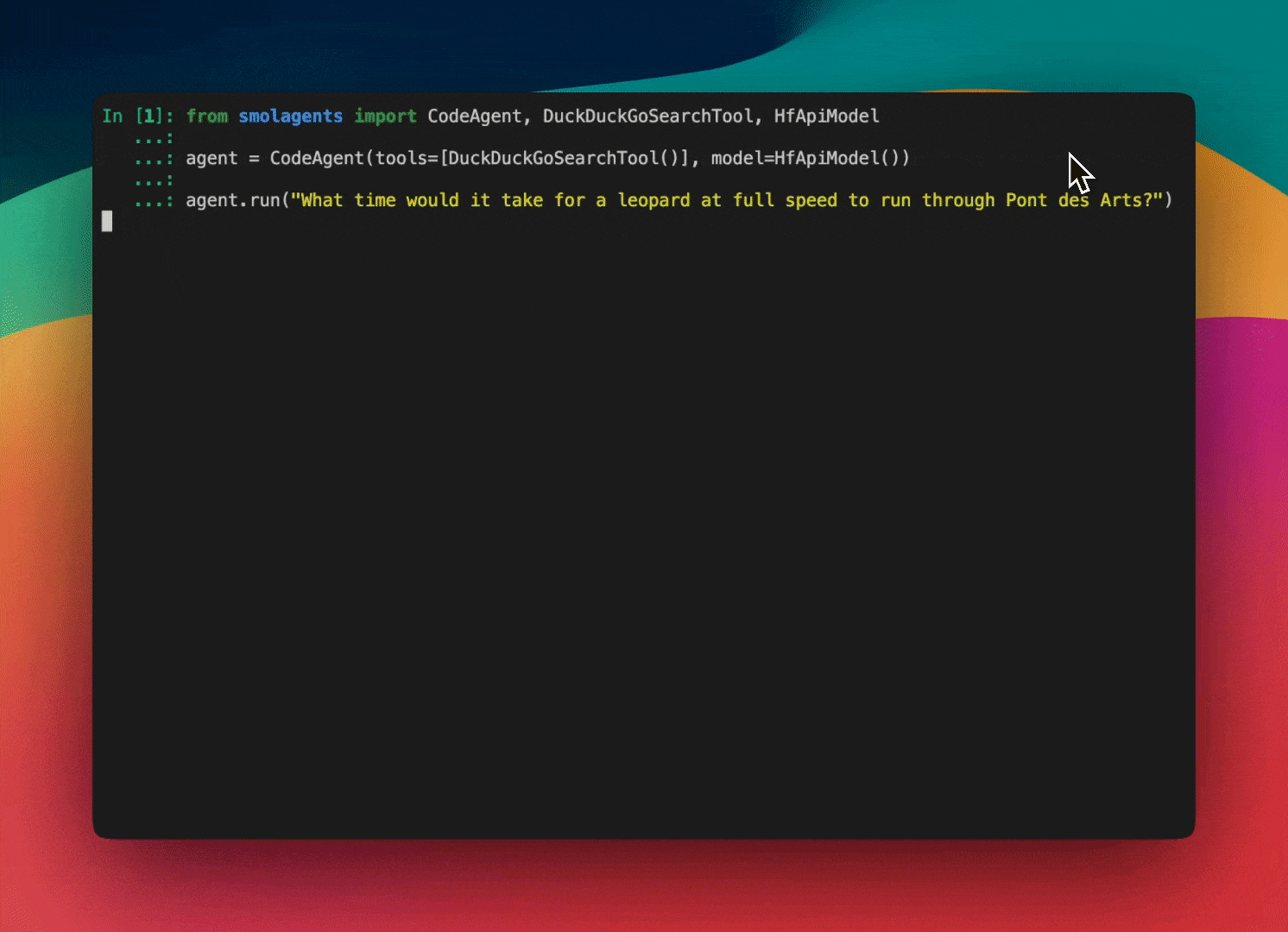1288x932 pixels.
Task: Click the "agent" variable before the equals sign
Action: [x=212, y=159]
